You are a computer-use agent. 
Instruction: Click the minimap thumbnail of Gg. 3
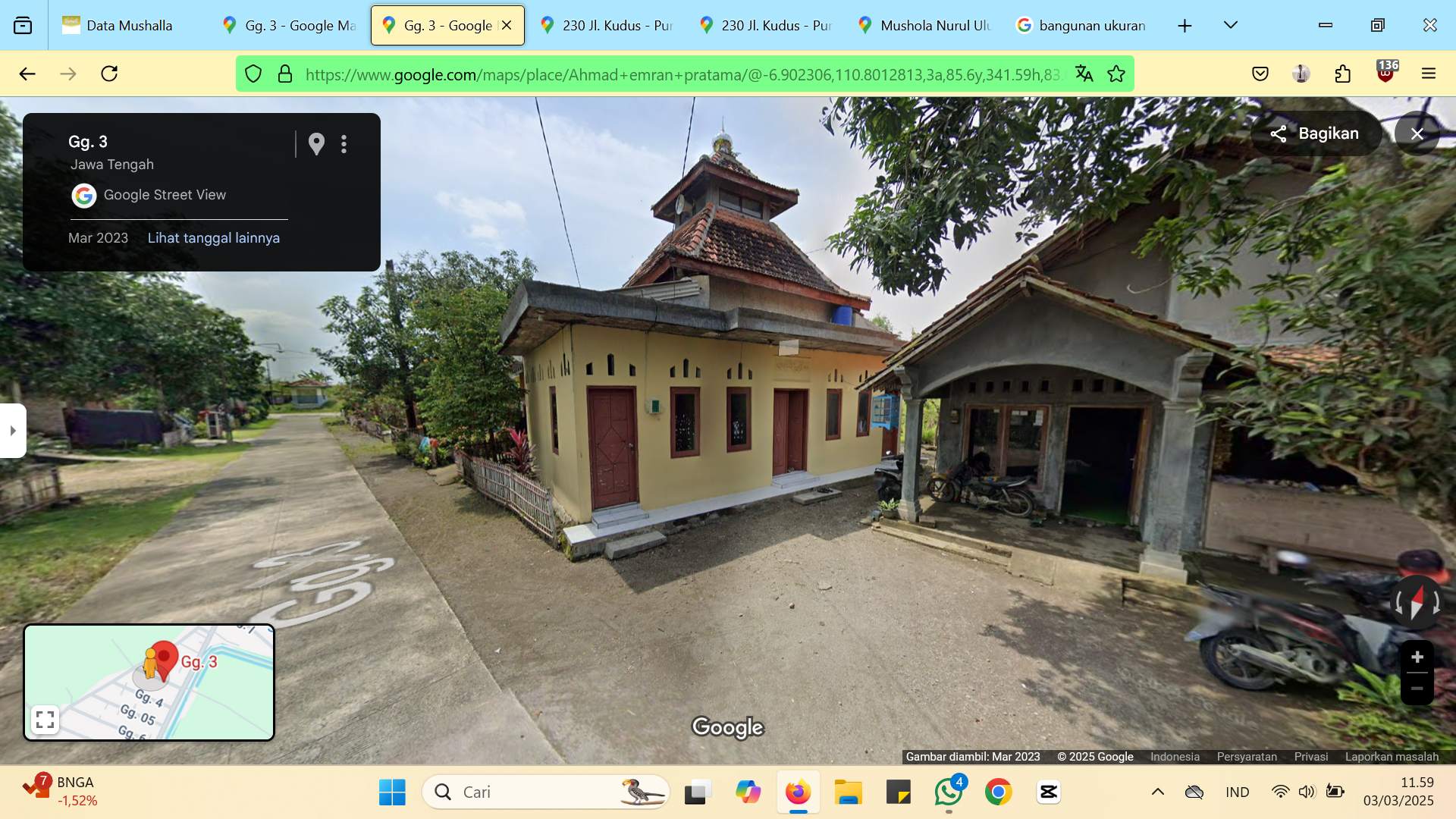[149, 682]
